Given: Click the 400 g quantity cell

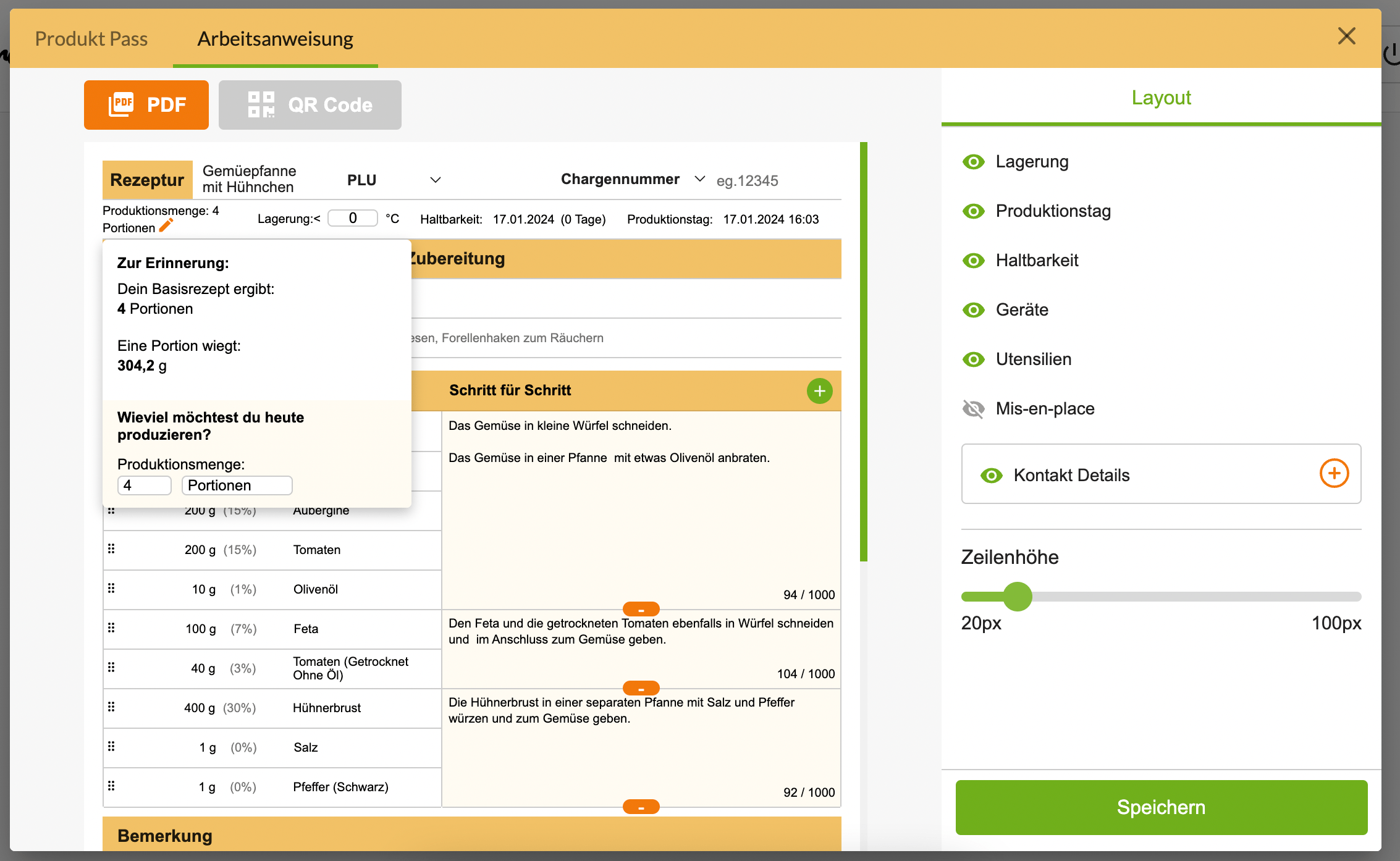Looking at the screenshot, I should (200, 708).
